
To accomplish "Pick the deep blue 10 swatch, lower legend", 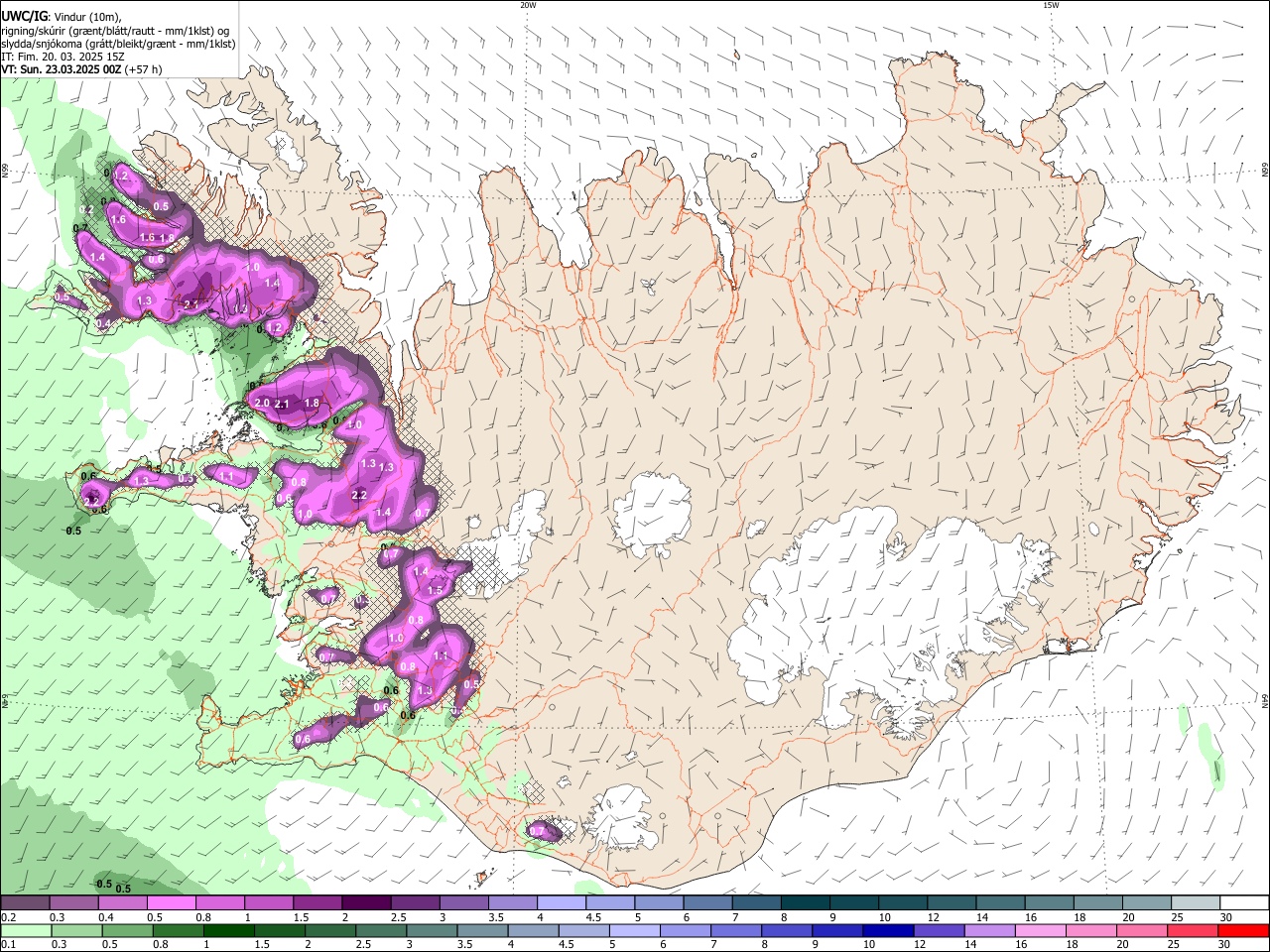I will (887, 930).
